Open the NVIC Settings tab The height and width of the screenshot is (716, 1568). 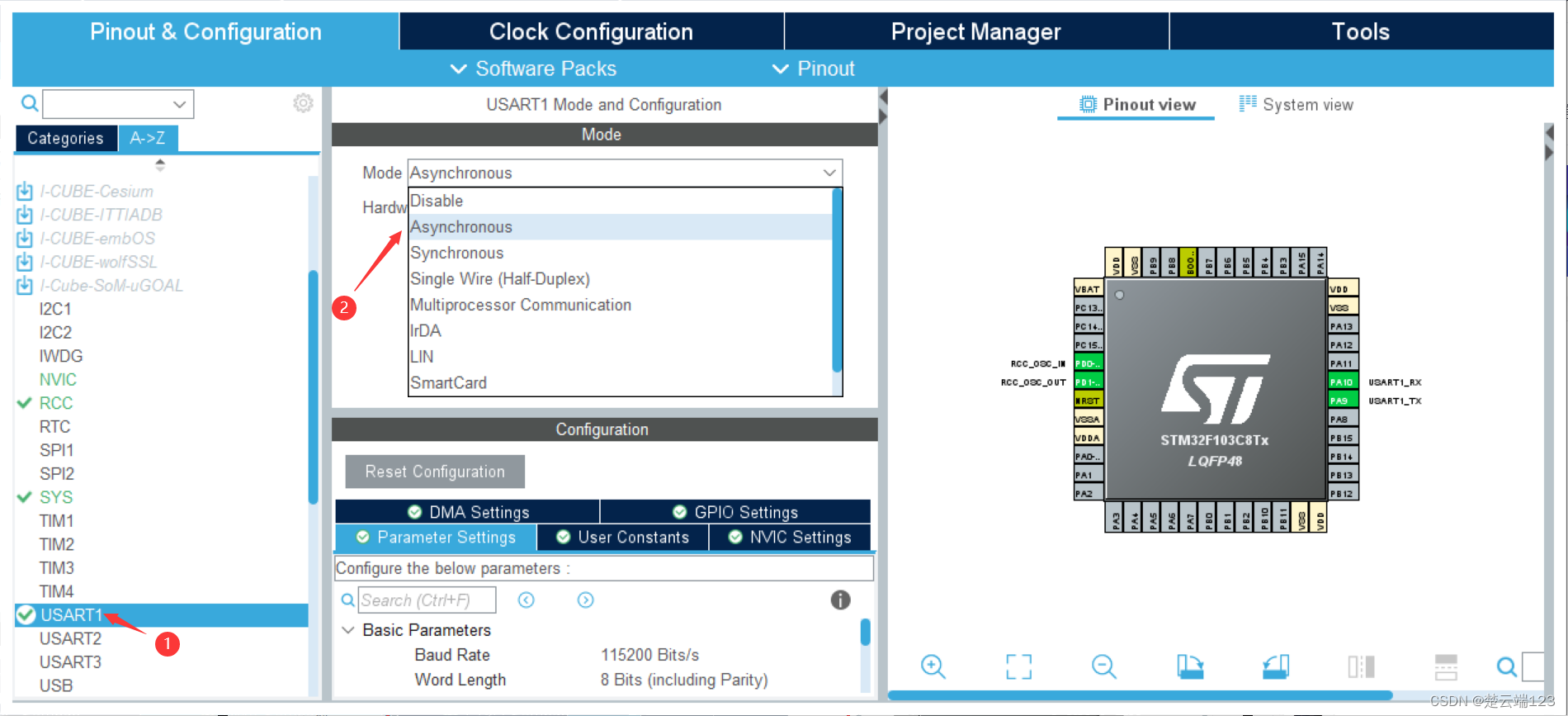790,537
